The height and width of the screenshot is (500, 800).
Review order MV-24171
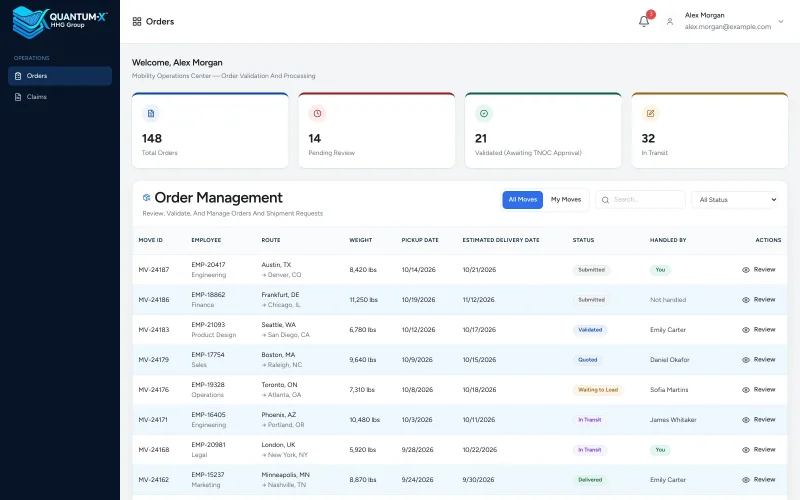tap(759, 419)
